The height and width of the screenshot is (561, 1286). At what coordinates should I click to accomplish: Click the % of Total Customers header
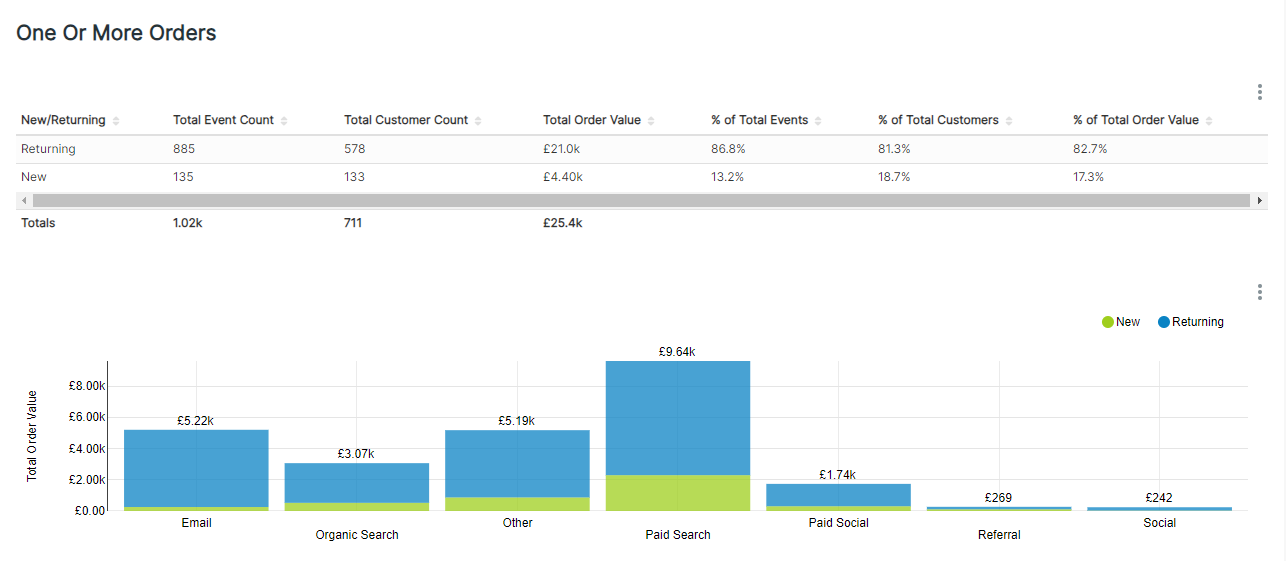tap(938, 120)
